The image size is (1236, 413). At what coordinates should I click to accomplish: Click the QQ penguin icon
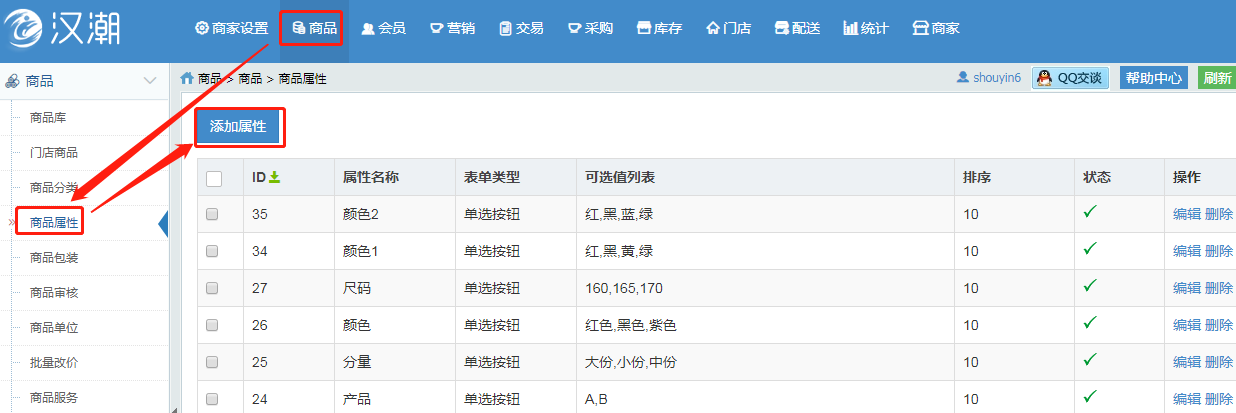pyautogui.click(x=1044, y=78)
